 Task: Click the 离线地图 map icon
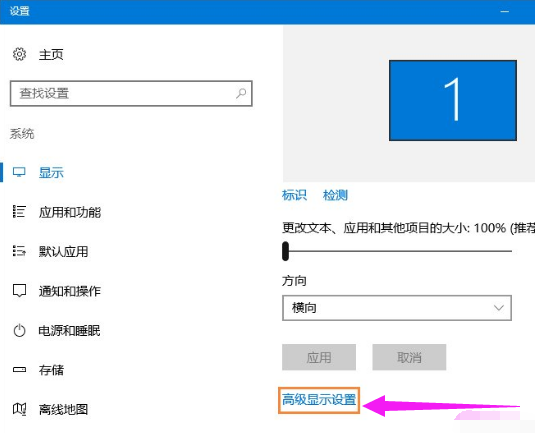pos(19,409)
